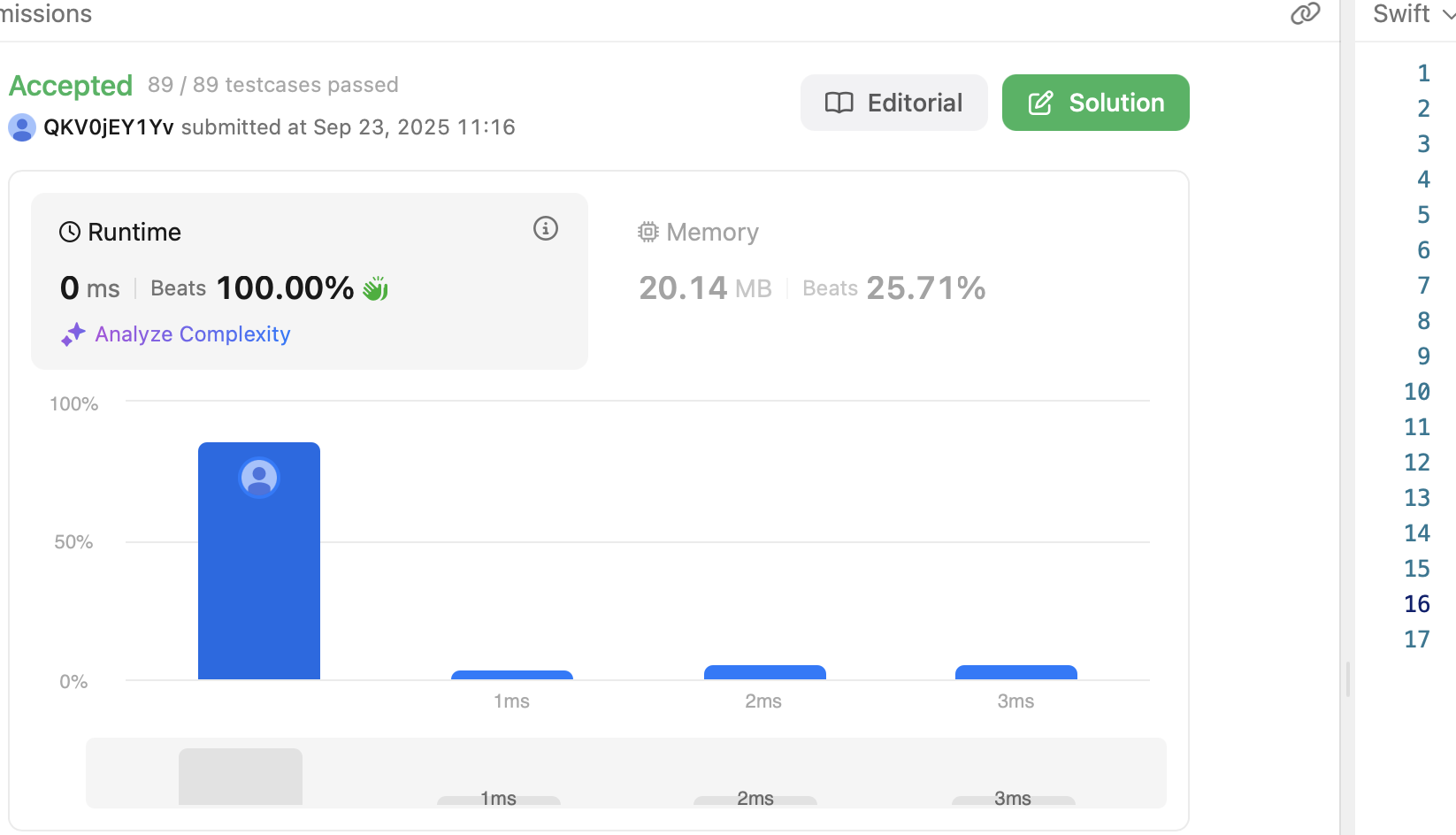Click the 1ms distribution bar
Viewport: 1456px width, 835px height.
tap(512, 674)
